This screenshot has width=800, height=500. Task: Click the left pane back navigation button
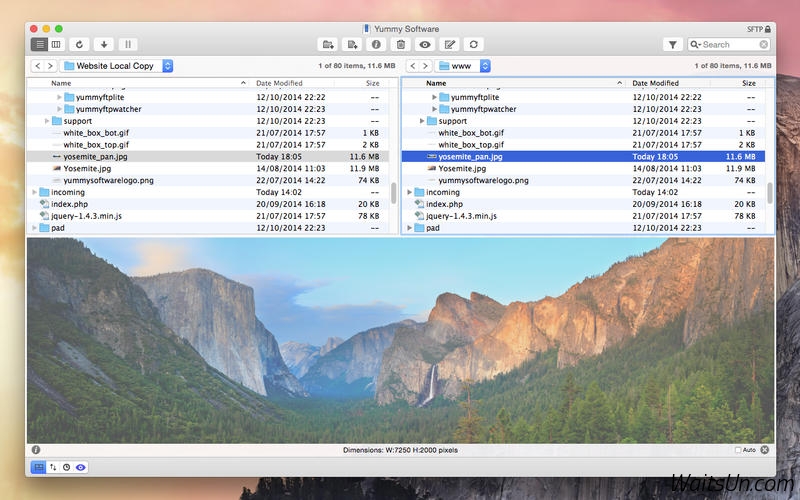point(38,66)
